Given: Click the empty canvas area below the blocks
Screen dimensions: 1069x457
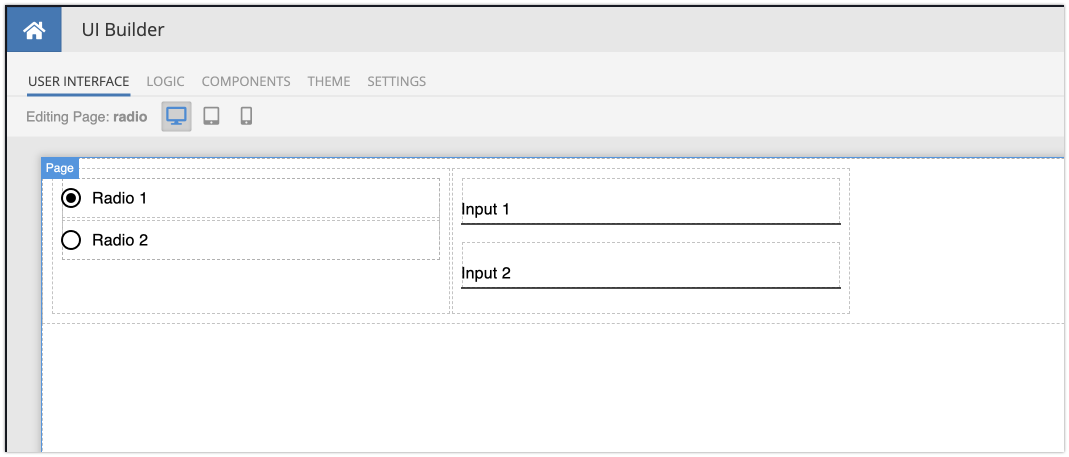Looking at the screenshot, I should pyautogui.click(x=550, y=390).
